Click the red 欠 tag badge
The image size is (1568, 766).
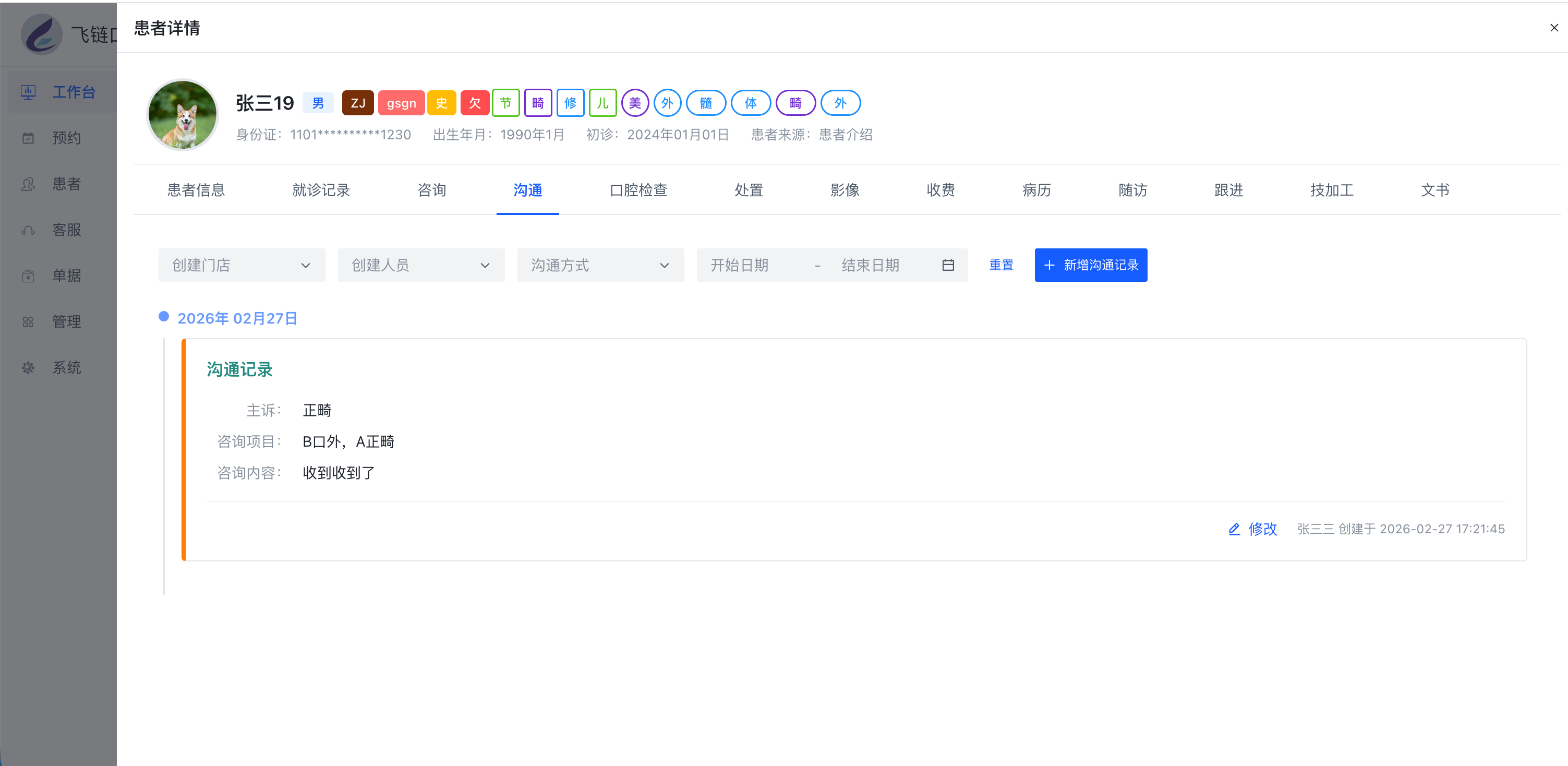(475, 103)
